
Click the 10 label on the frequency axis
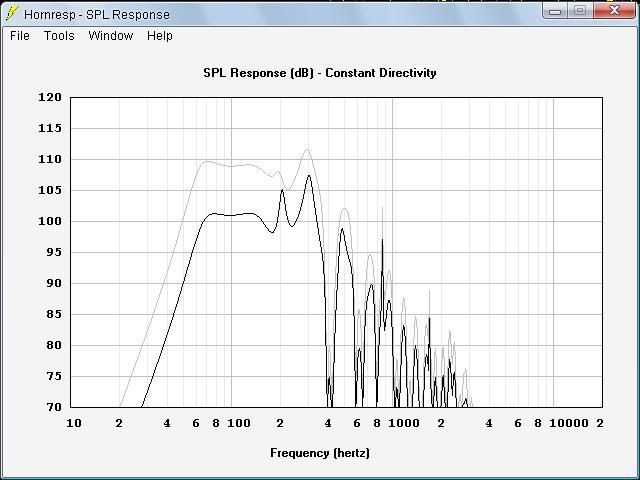pos(73,424)
